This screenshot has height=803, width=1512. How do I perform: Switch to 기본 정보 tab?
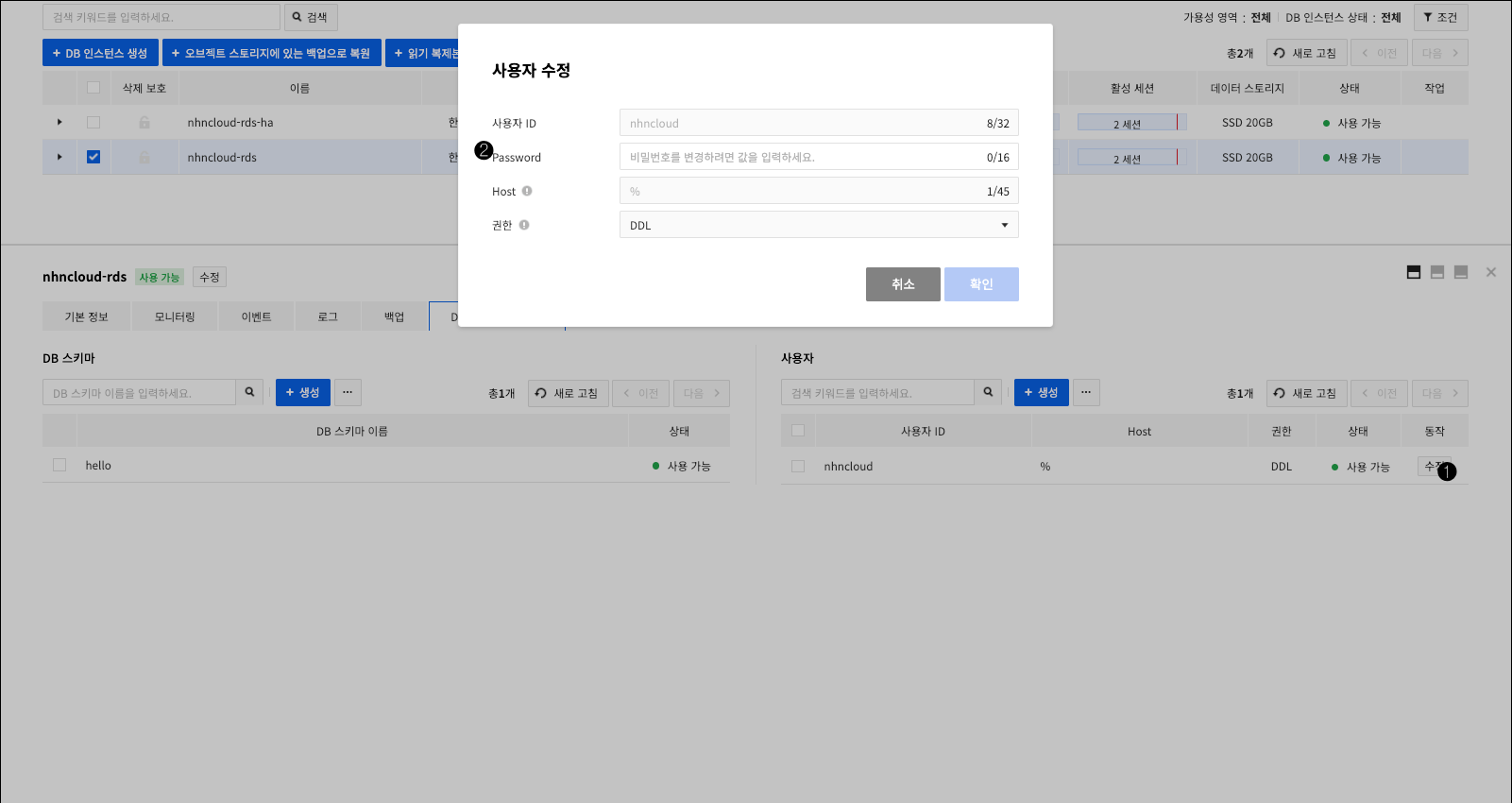[x=86, y=316]
